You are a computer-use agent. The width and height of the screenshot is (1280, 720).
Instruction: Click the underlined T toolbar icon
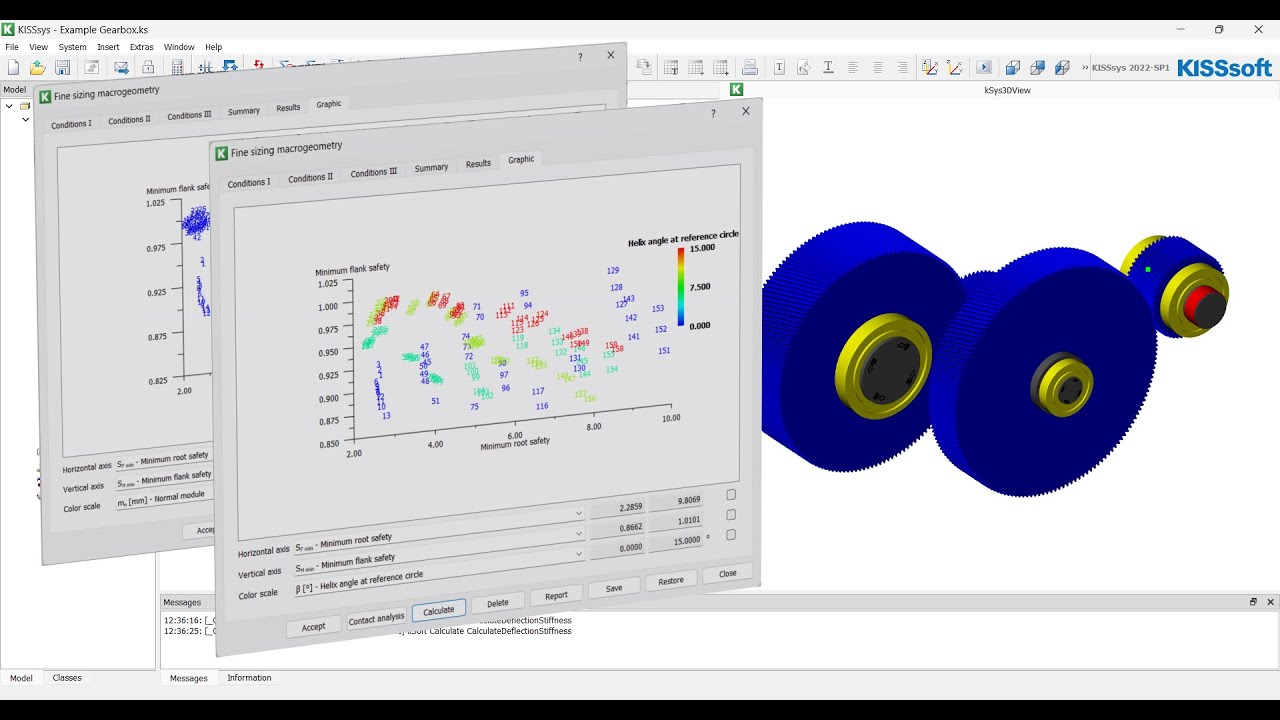click(828, 68)
